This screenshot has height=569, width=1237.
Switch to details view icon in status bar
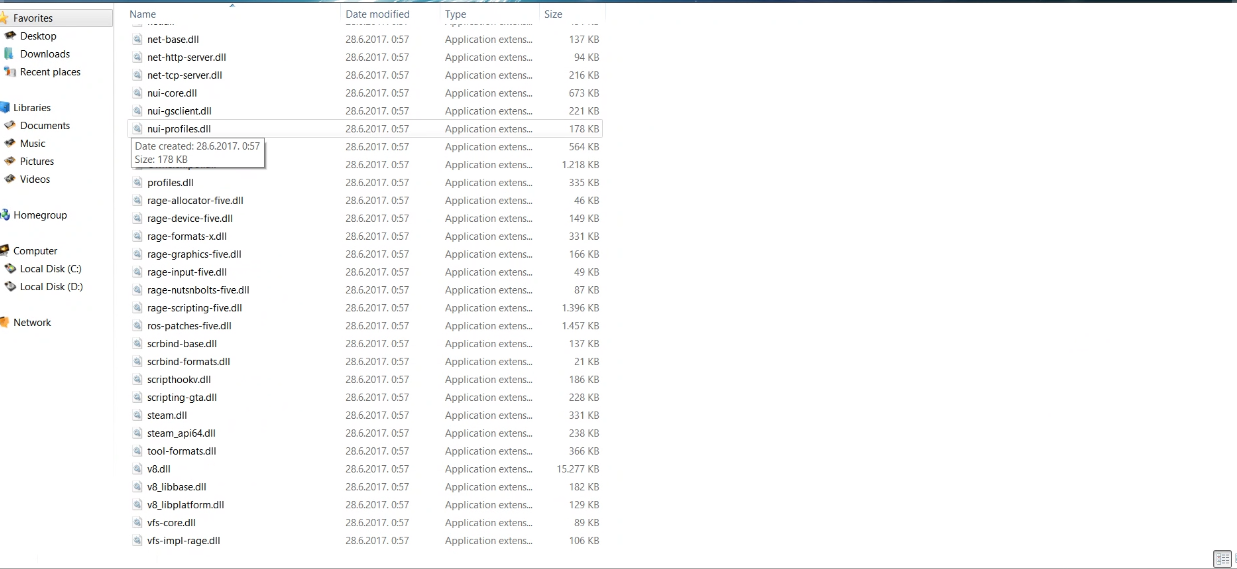(x=1221, y=559)
